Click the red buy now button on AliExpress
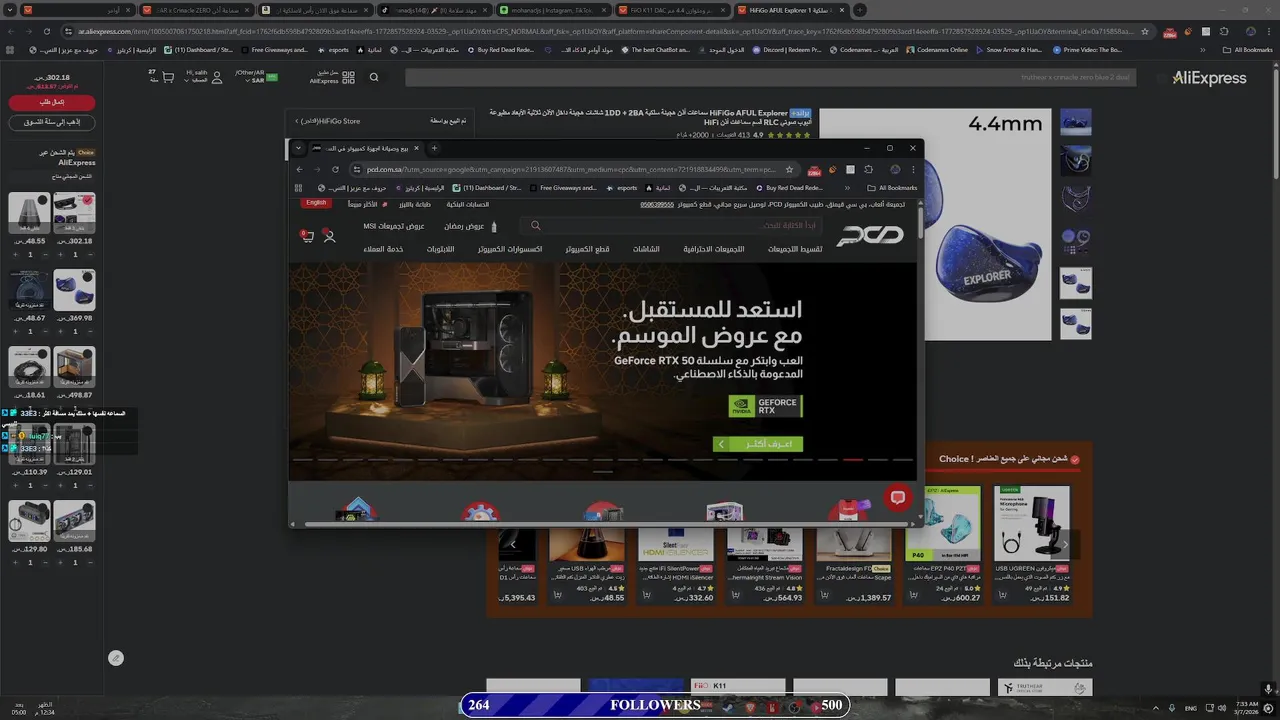Viewport: 1280px width, 720px height. (52, 102)
